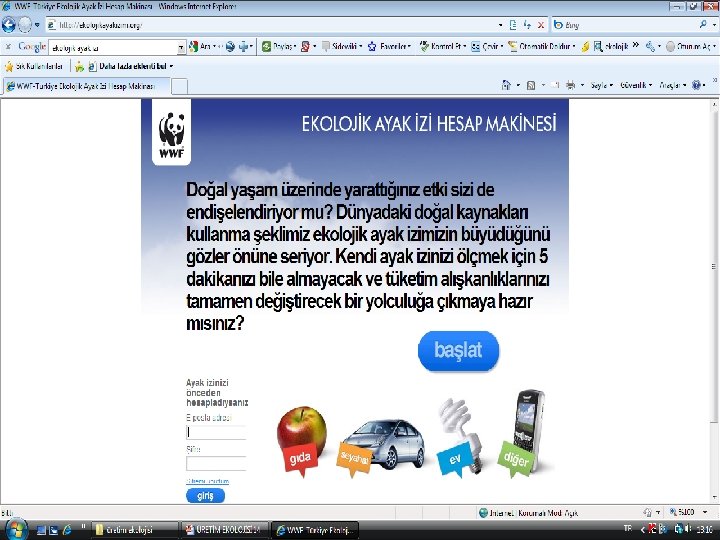The width and height of the screenshot is (720, 540).
Task: Click the globe icon on Google toolbar
Action: tap(231, 46)
